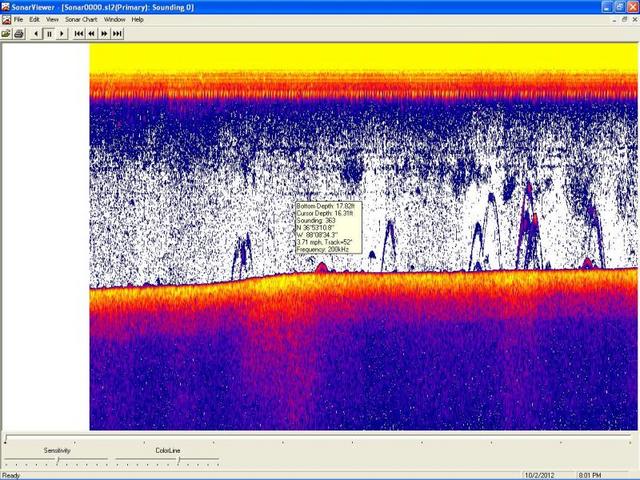Open the View menu

point(52,20)
